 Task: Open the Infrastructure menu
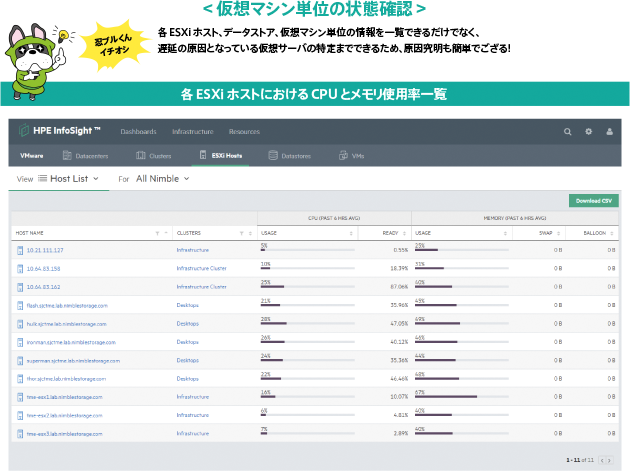point(193,132)
